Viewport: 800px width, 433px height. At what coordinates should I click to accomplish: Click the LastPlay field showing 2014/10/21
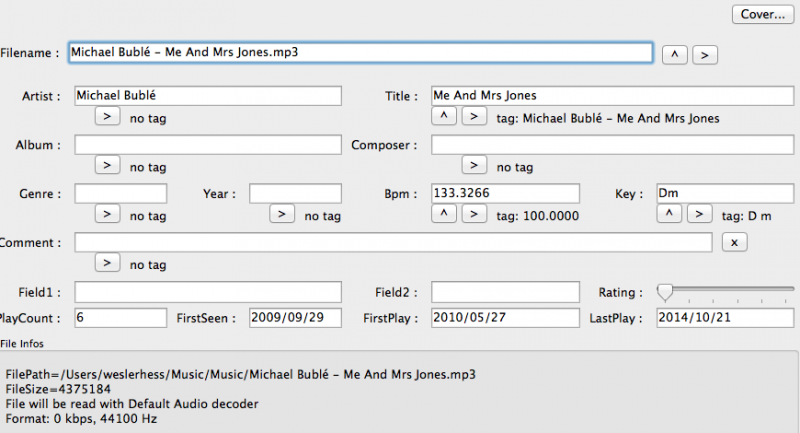coord(725,318)
